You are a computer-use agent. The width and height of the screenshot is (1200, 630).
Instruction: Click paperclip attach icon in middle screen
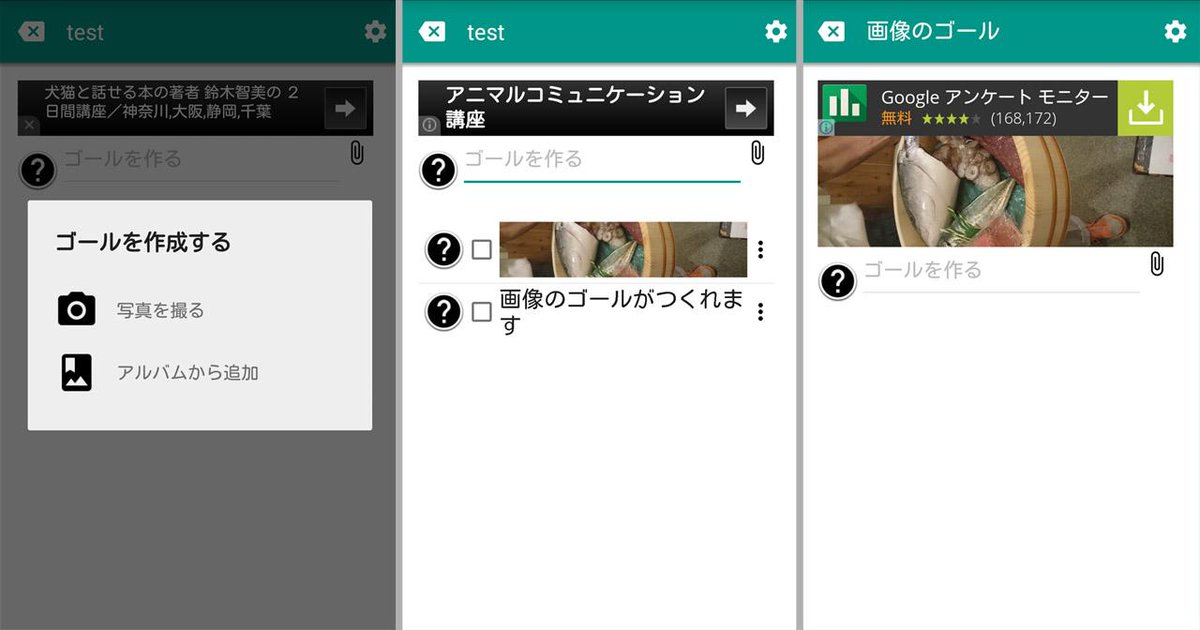pyautogui.click(x=757, y=153)
